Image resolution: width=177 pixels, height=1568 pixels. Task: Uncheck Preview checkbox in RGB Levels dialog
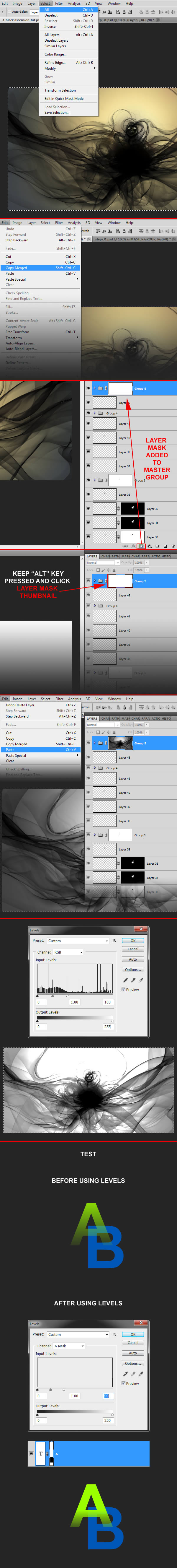(x=124, y=990)
